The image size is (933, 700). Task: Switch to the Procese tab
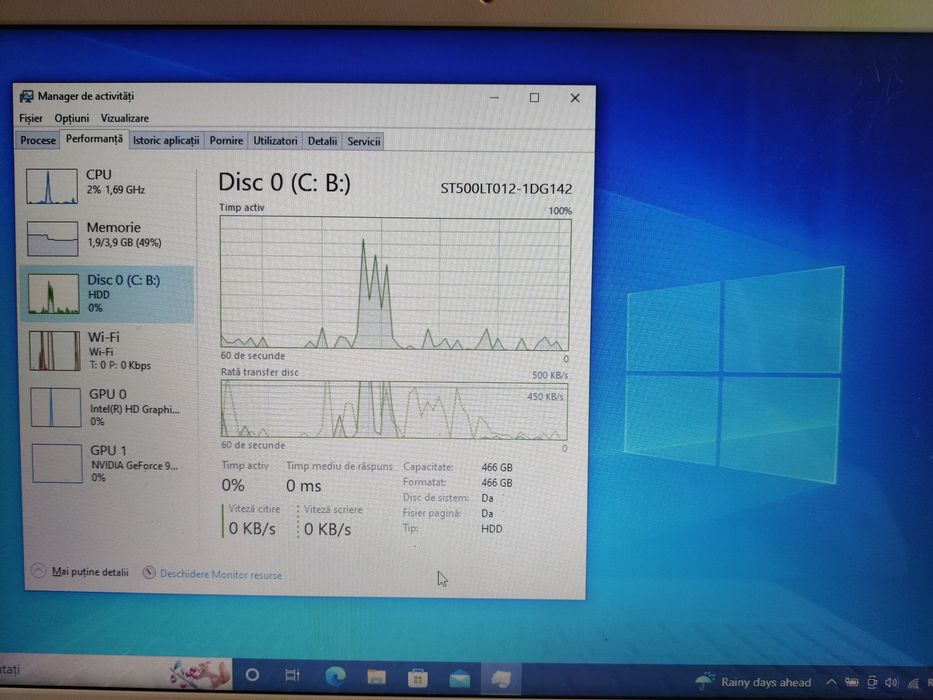pos(37,140)
